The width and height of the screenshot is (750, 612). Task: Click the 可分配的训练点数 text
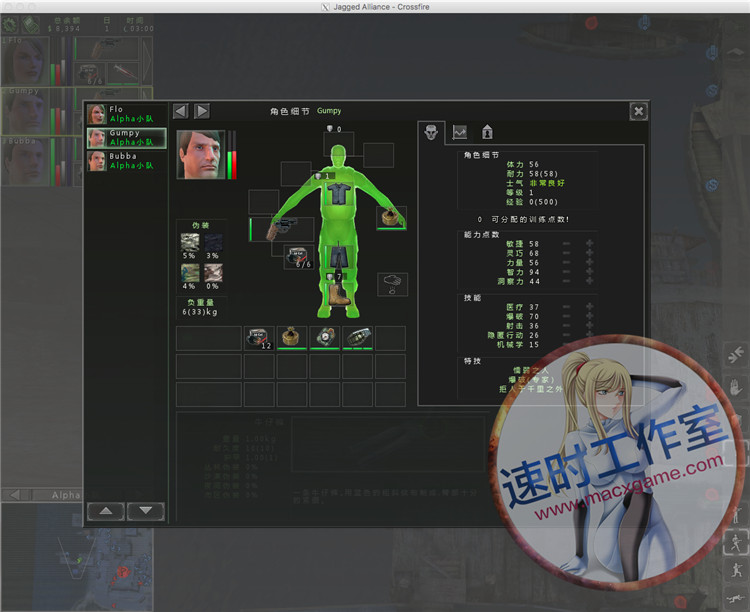pyautogui.click(x=530, y=219)
